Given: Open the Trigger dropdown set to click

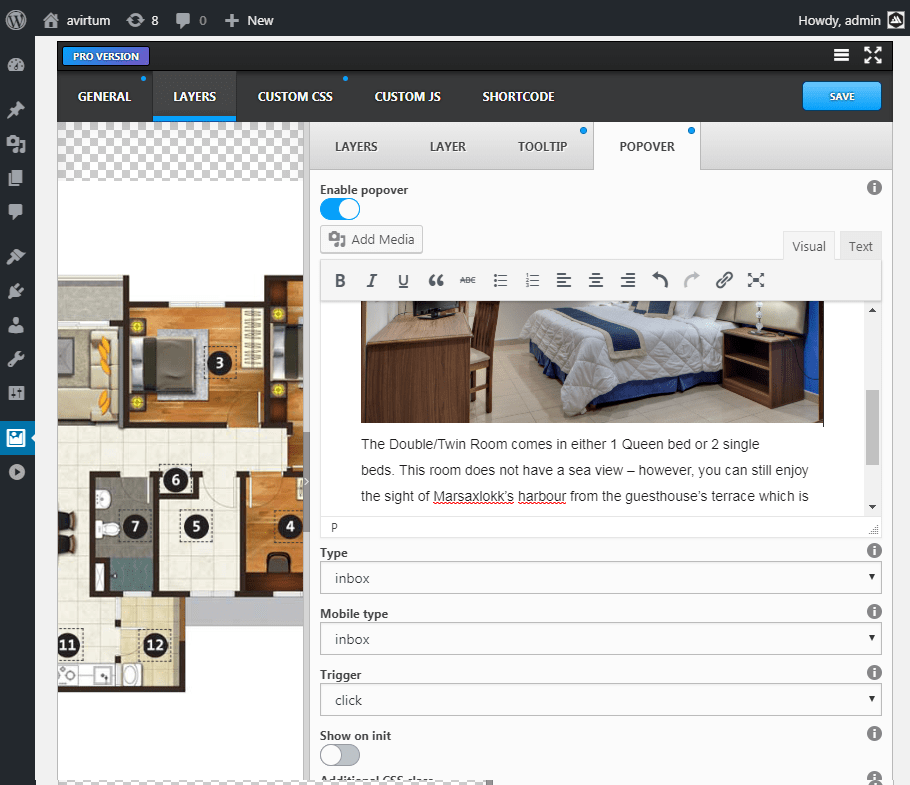Looking at the screenshot, I should 600,700.
